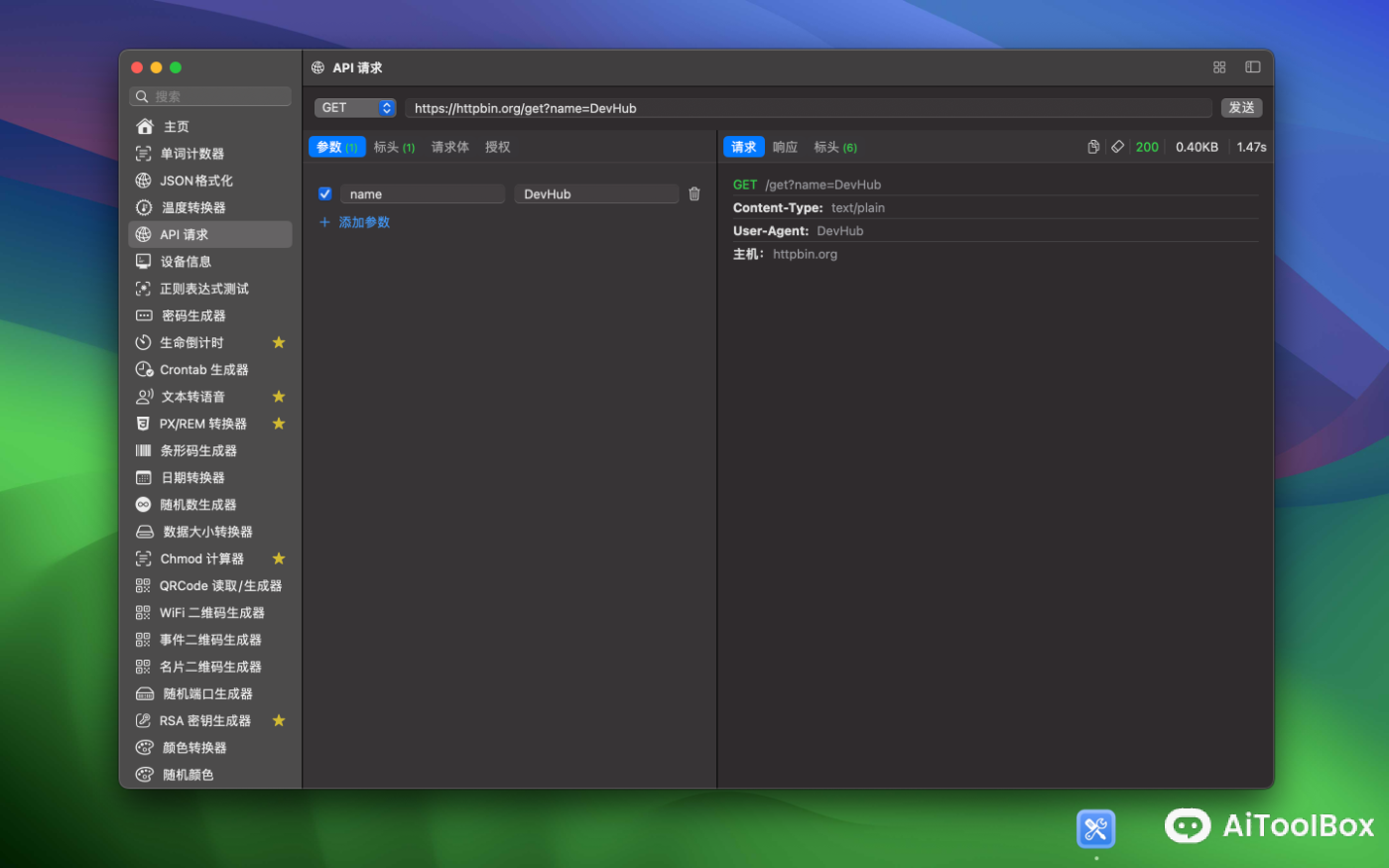Image resolution: width=1389 pixels, height=868 pixels.
Task: Select the 标头 (6) tab
Action: pyautogui.click(x=835, y=146)
